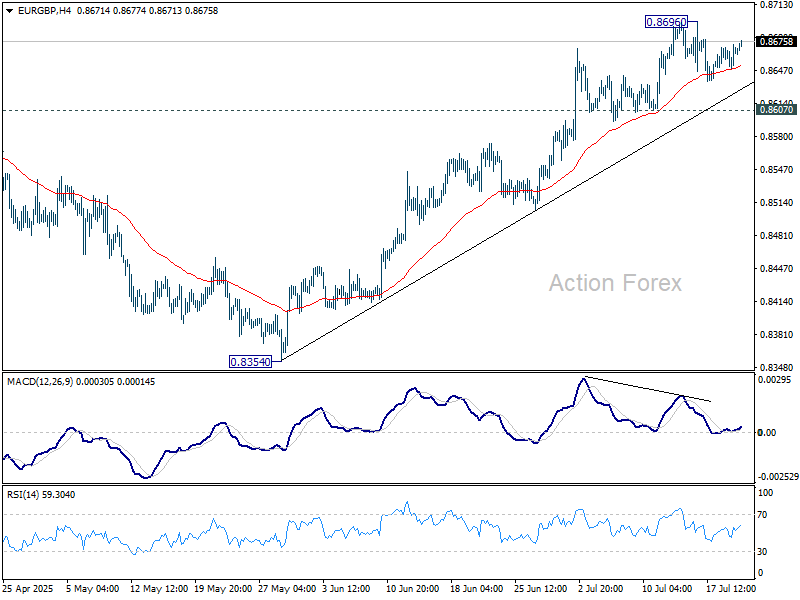Click the 0.84470 price scale value
The height and width of the screenshot is (600, 800).
point(777,268)
